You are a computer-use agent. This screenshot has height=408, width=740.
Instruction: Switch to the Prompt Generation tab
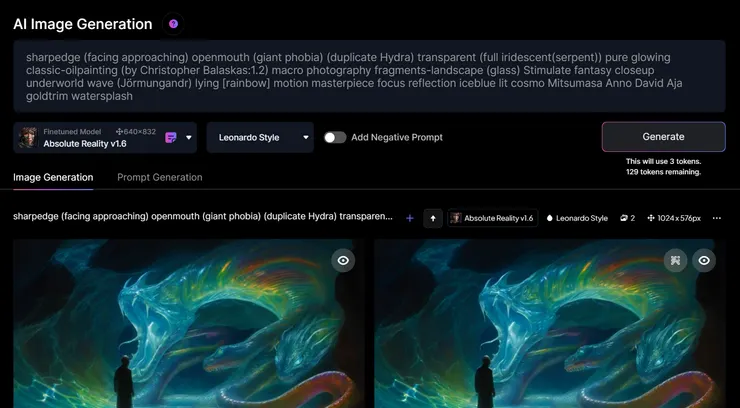[x=160, y=177]
